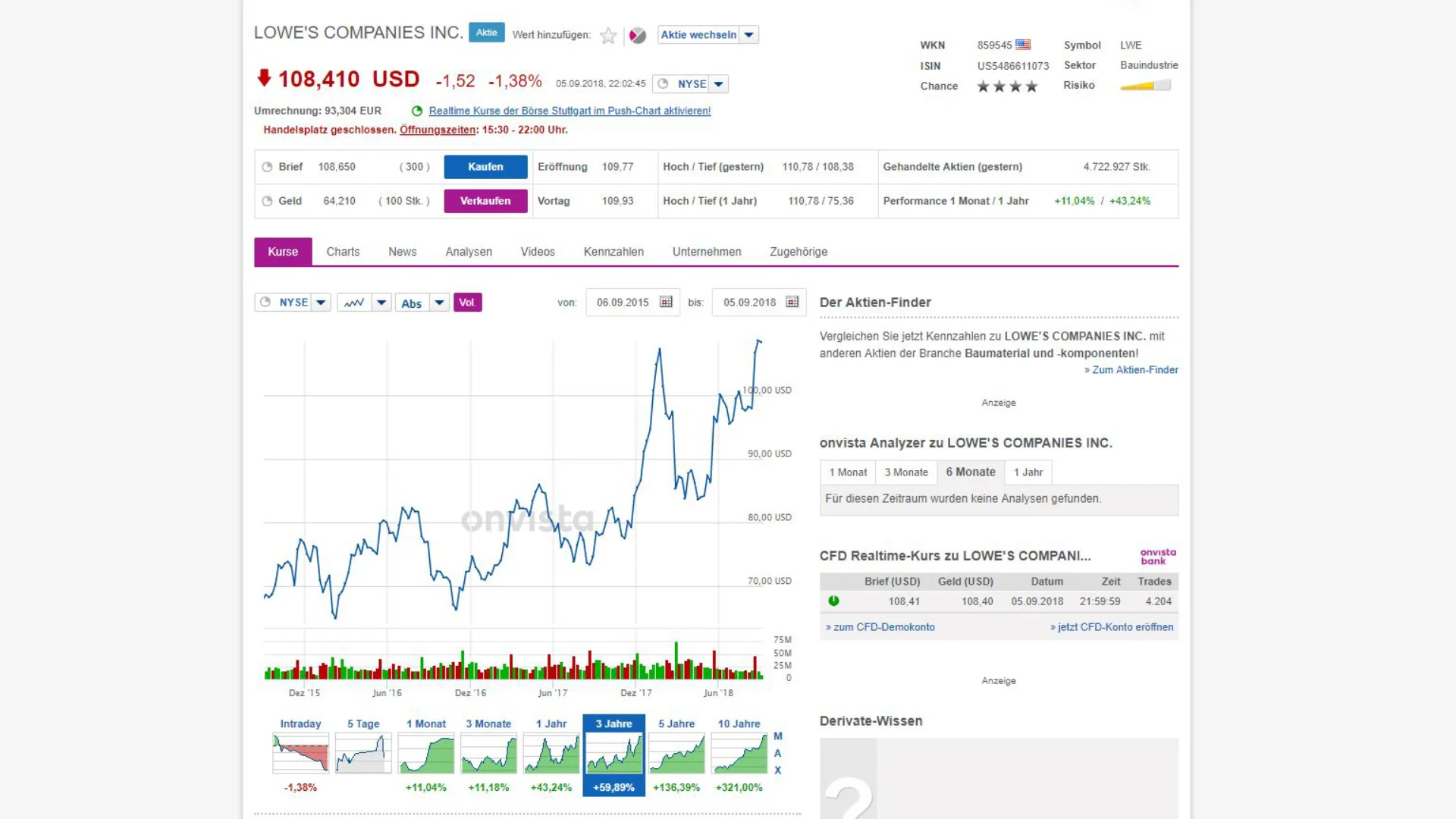Image resolution: width=1456 pixels, height=819 pixels.
Task: Open the zum CFD-Demokonto link
Action: [880, 627]
